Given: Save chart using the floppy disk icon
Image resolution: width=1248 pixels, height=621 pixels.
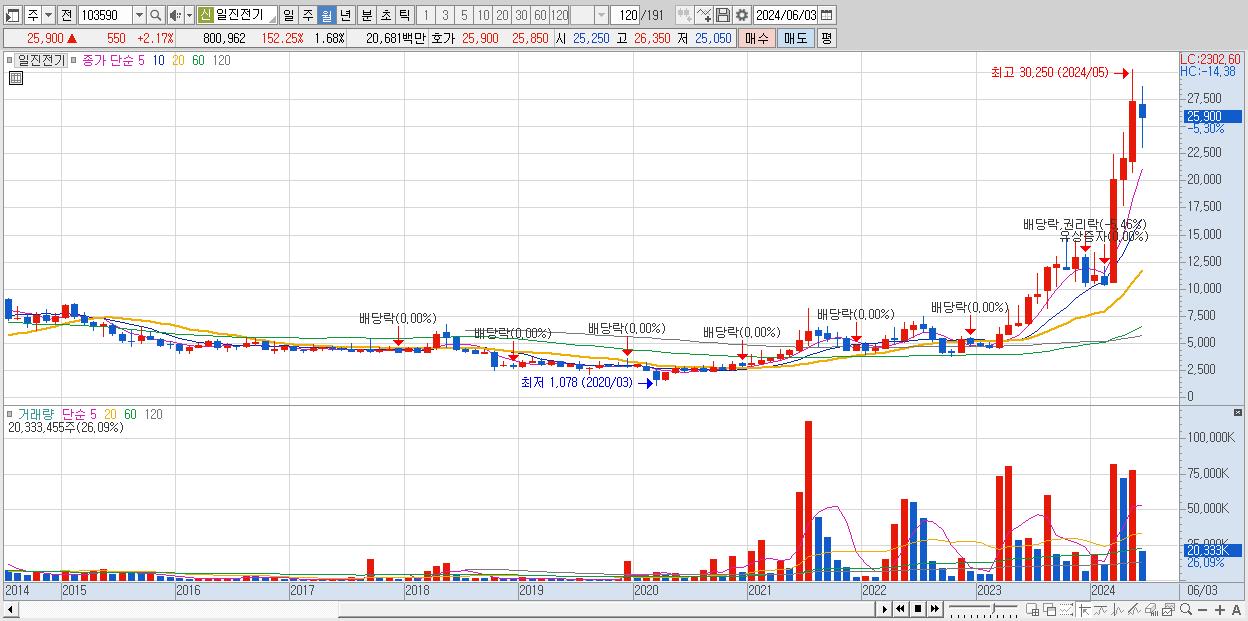Looking at the screenshot, I should coord(723,15).
